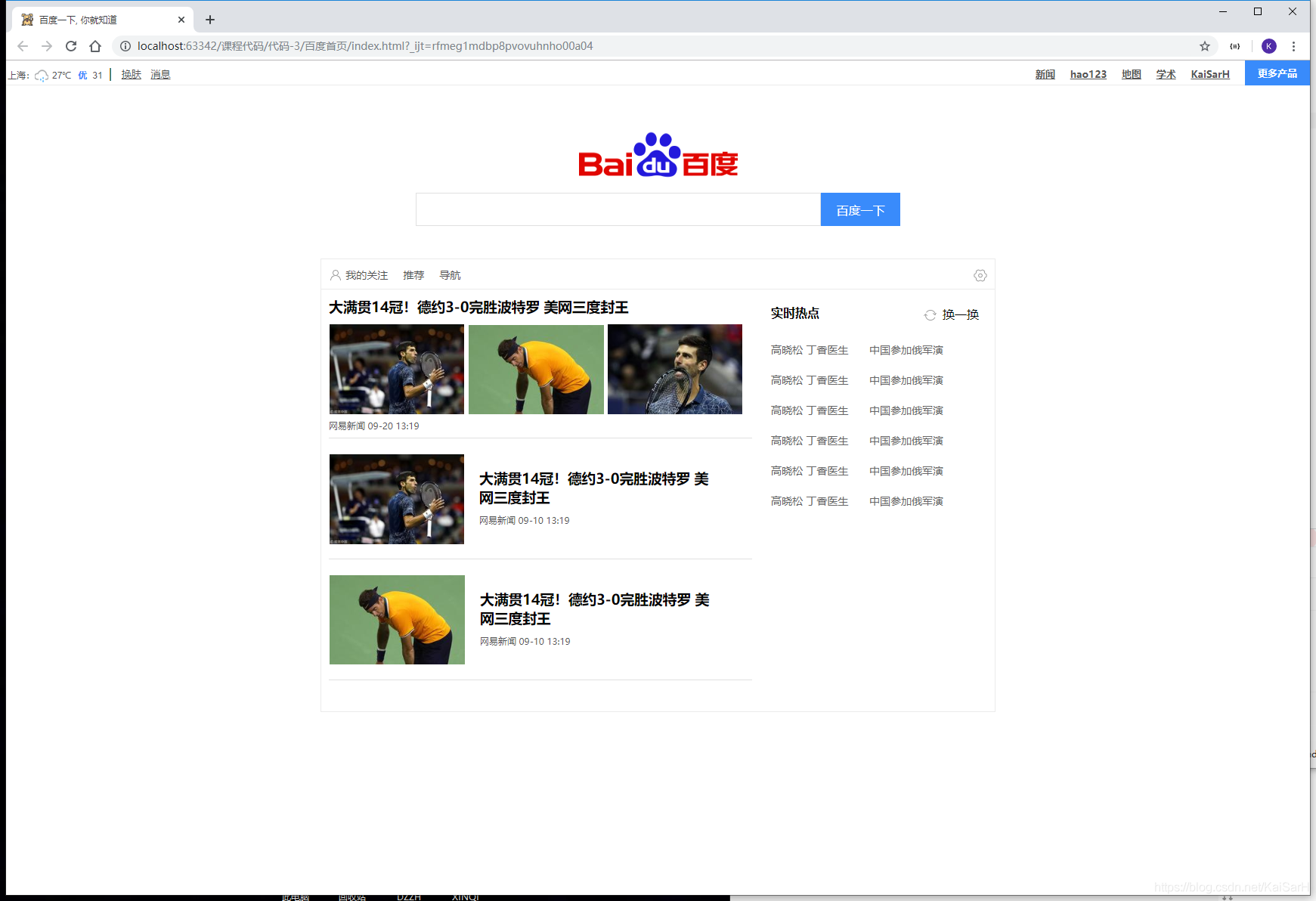Bookmark this page with the star icon
This screenshot has height=901, width=1316.
[x=1205, y=46]
